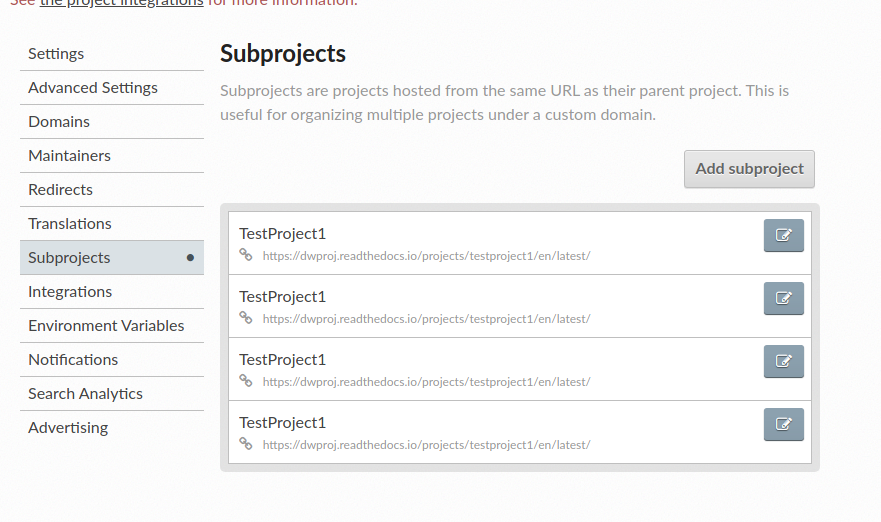Click edit icon for third TestProject1 subproject
Screen dimensions: 881x522
[783, 361]
